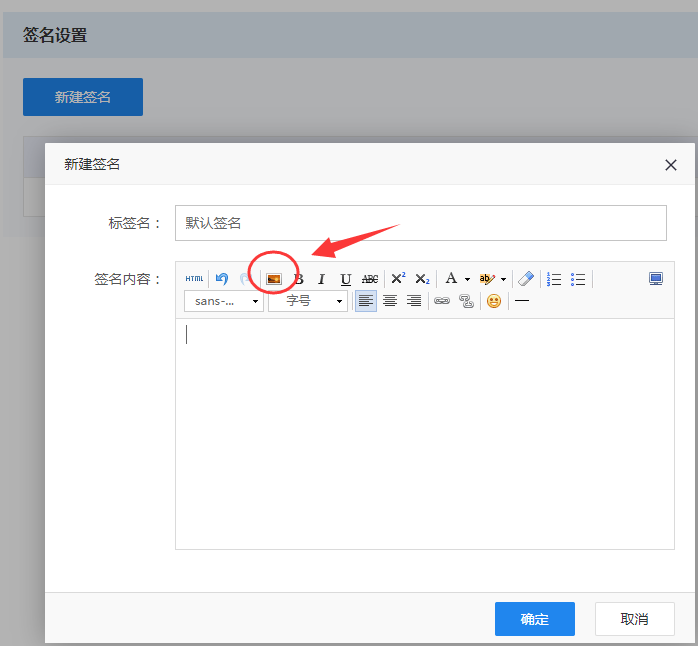698x646 pixels.
Task: Open the 字号 font size dropdown
Action: pos(308,301)
